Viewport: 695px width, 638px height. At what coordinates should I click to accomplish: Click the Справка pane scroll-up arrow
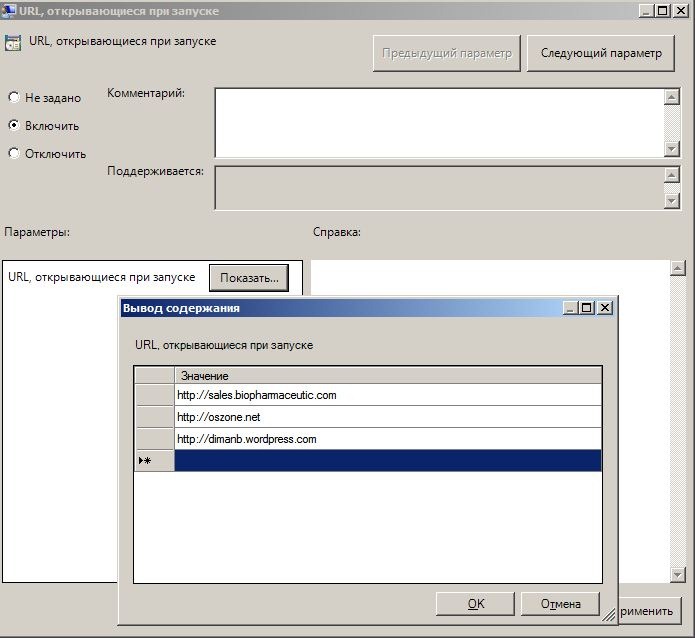click(x=678, y=268)
